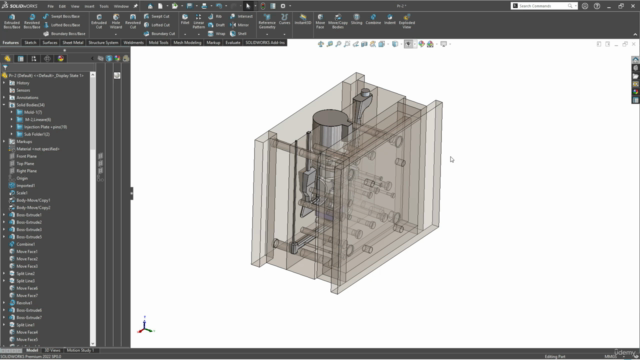The image size is (640, 360).
Task: Select the Revolved Boss/Base tool
Action: tap(32, 21)
